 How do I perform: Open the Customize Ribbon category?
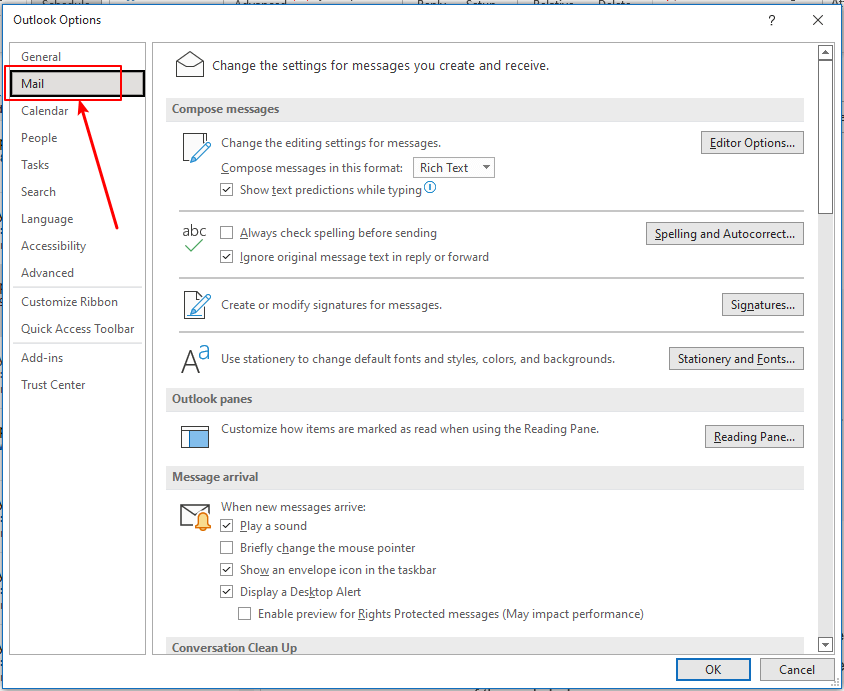click(78, 302)
